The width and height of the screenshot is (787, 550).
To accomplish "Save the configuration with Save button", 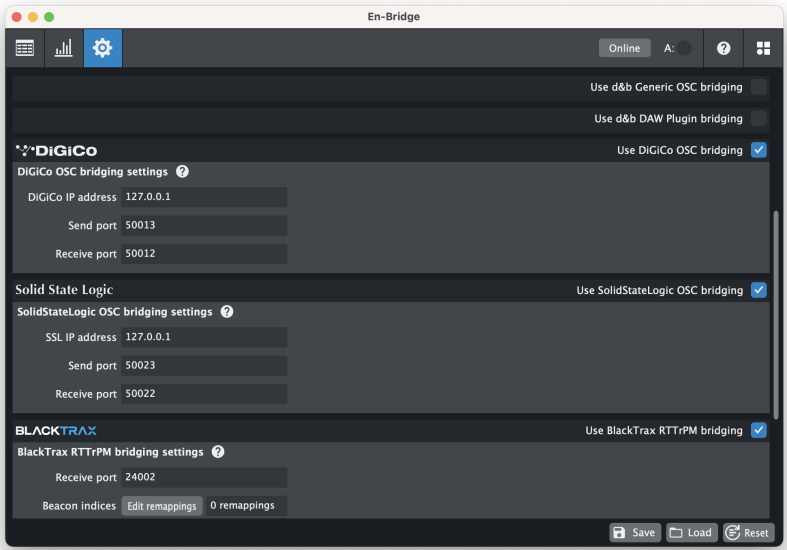I will (x=635, y=532).
